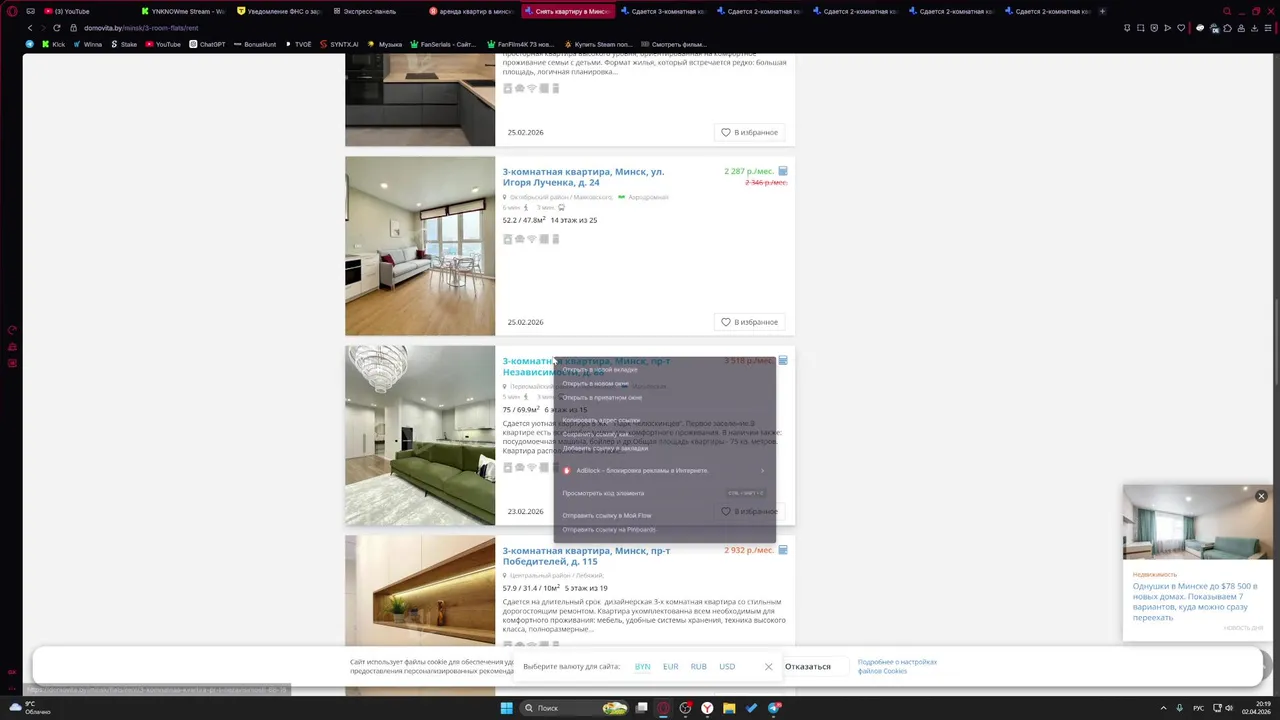
Task: Open the Игоря Лученка flat photo
Action: [420, 246]
